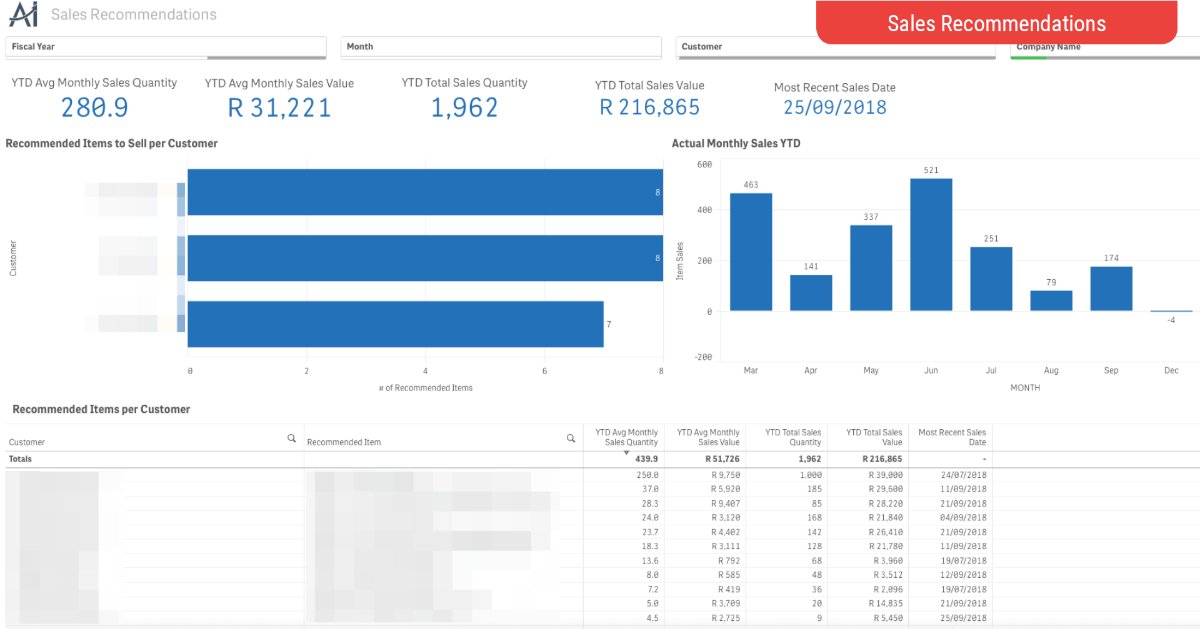Click the Totals value R 51,726
The width and height of the screenshot is (1200, 629).
pyautogui.click(x=724, y=458)
